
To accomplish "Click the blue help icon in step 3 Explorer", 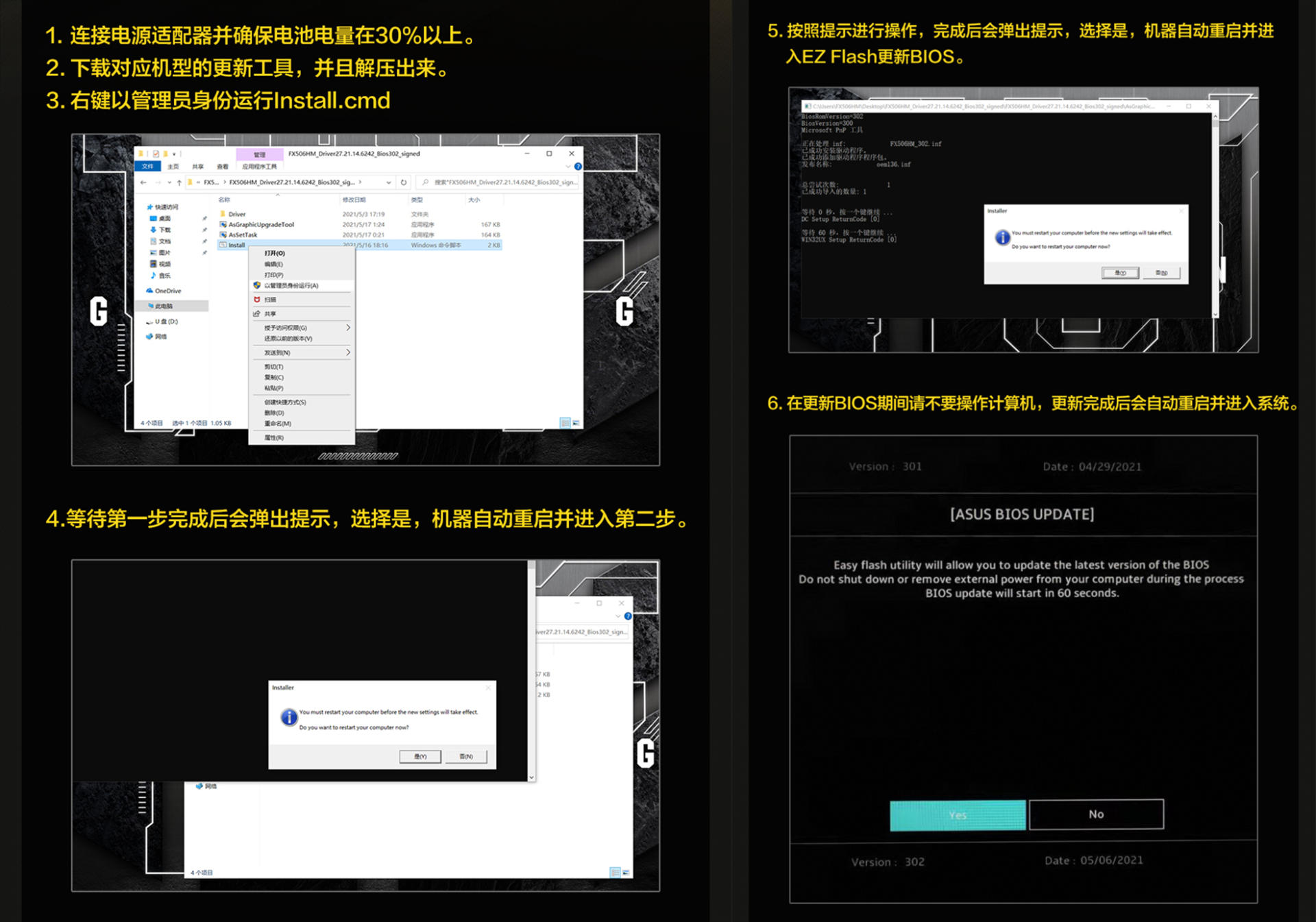I will click(x=578, y=167).
